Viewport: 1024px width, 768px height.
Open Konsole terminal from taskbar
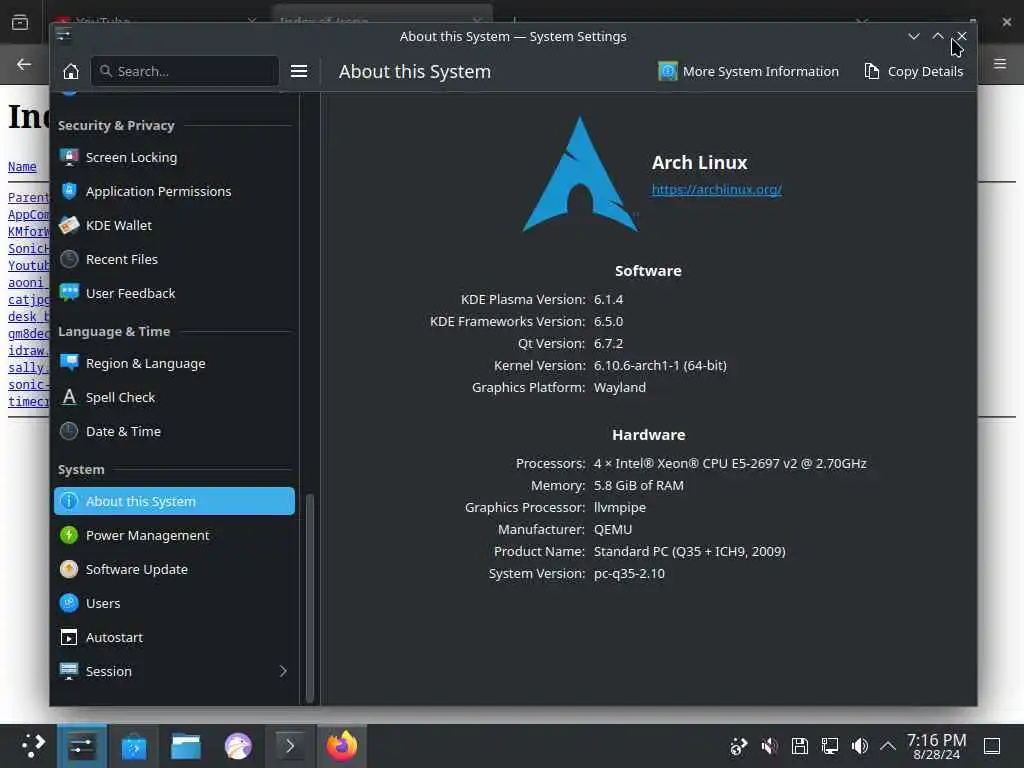click(290, 746)
